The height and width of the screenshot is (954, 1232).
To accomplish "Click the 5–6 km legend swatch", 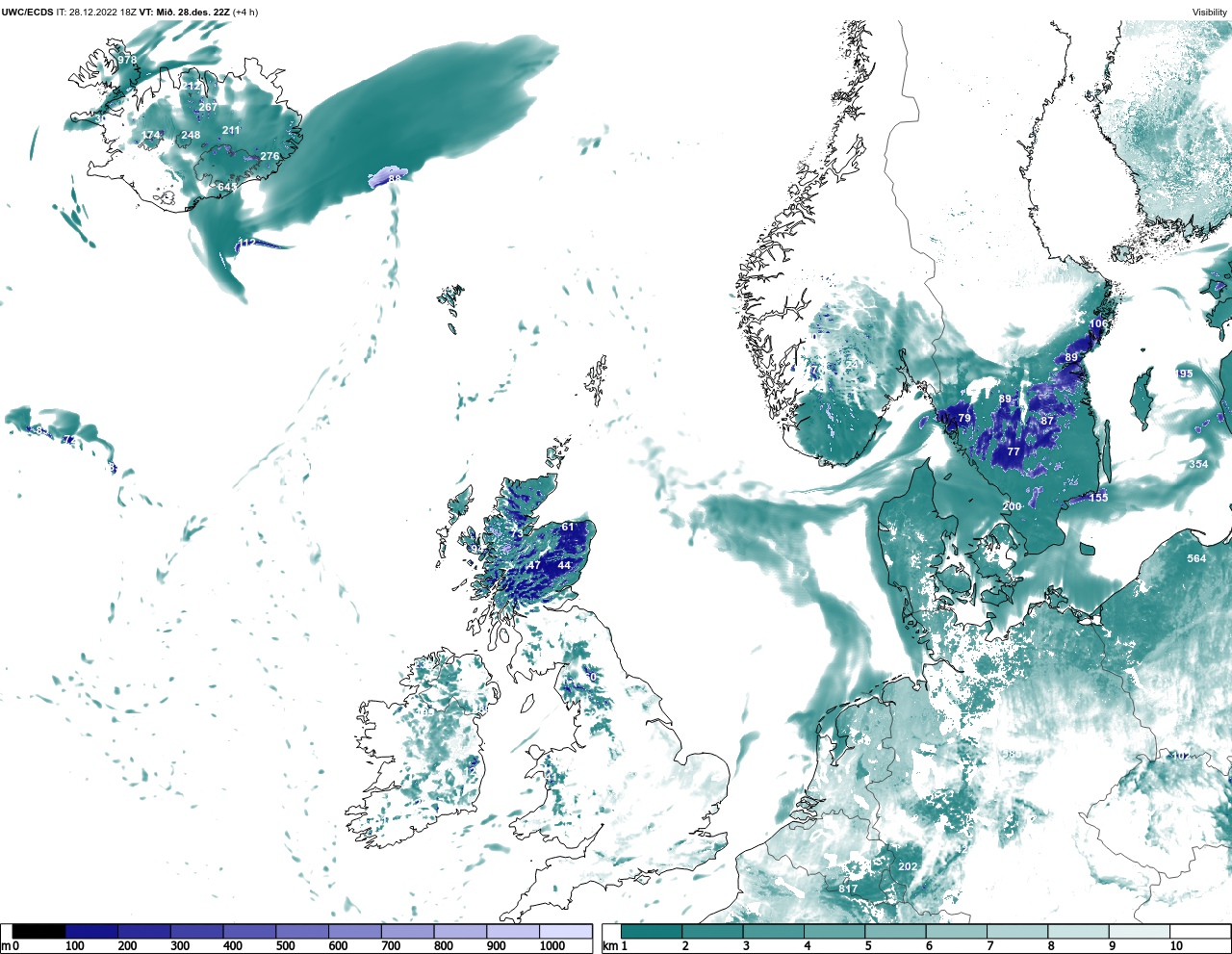I will pos(895,931).
